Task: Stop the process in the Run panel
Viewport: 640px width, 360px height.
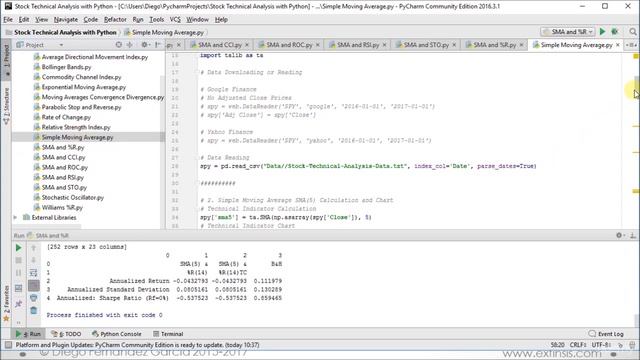Action: point(18,260)
